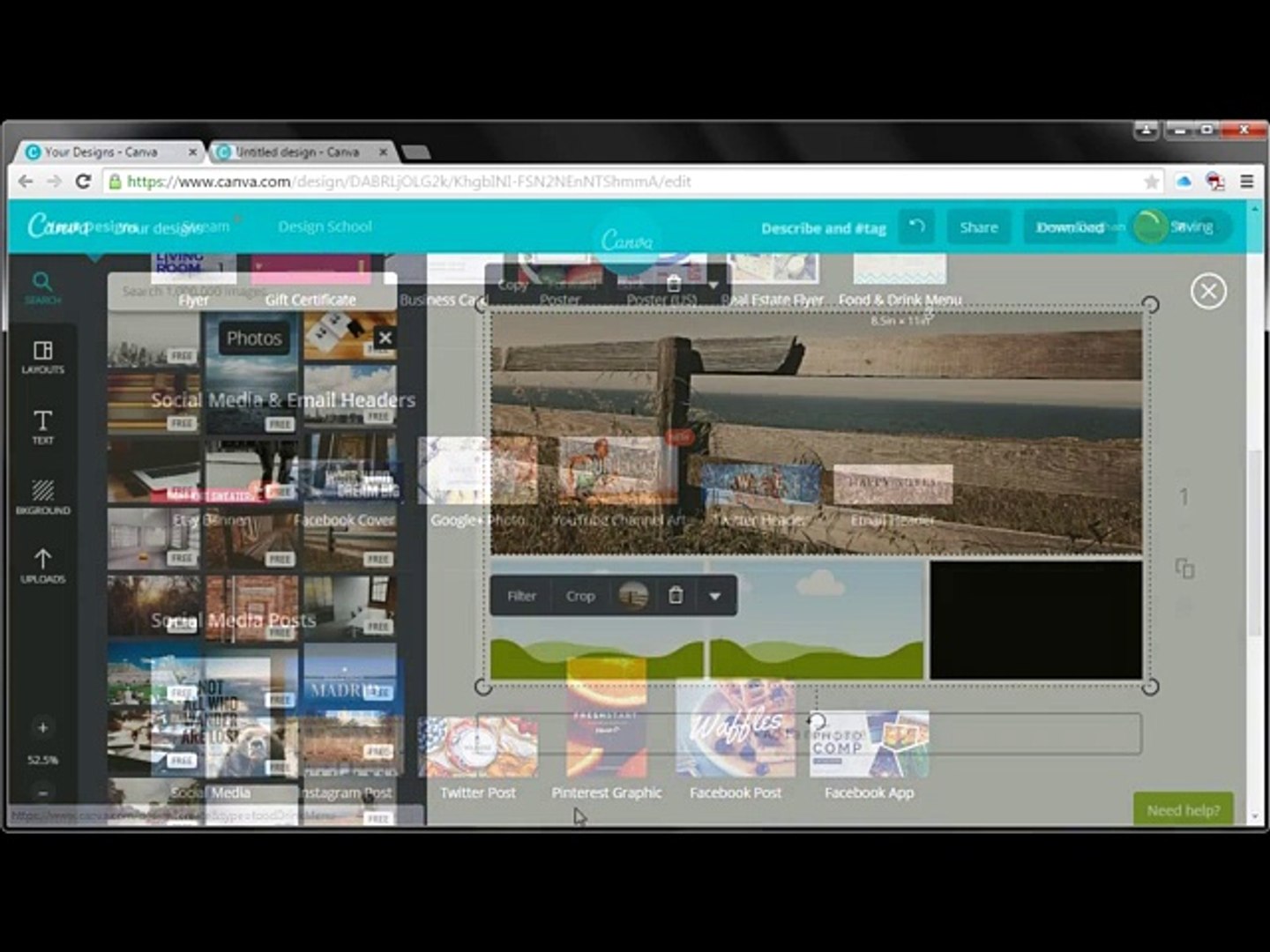
Task: Select the Facebook Post Waffles thumbnail
Action: pos(736,728)
